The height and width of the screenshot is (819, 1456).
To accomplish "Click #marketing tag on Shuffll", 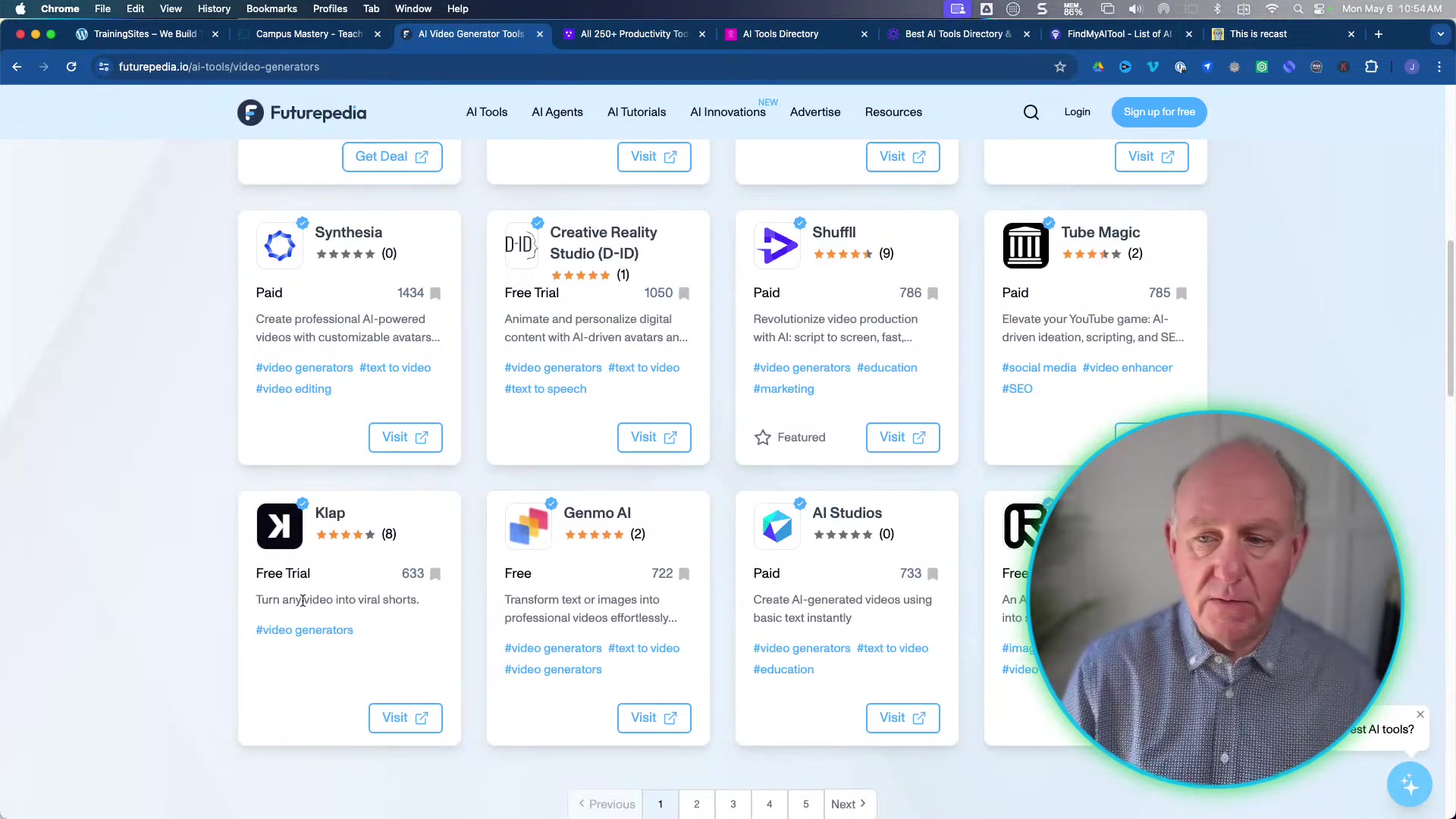I will (x=783, y=389).
